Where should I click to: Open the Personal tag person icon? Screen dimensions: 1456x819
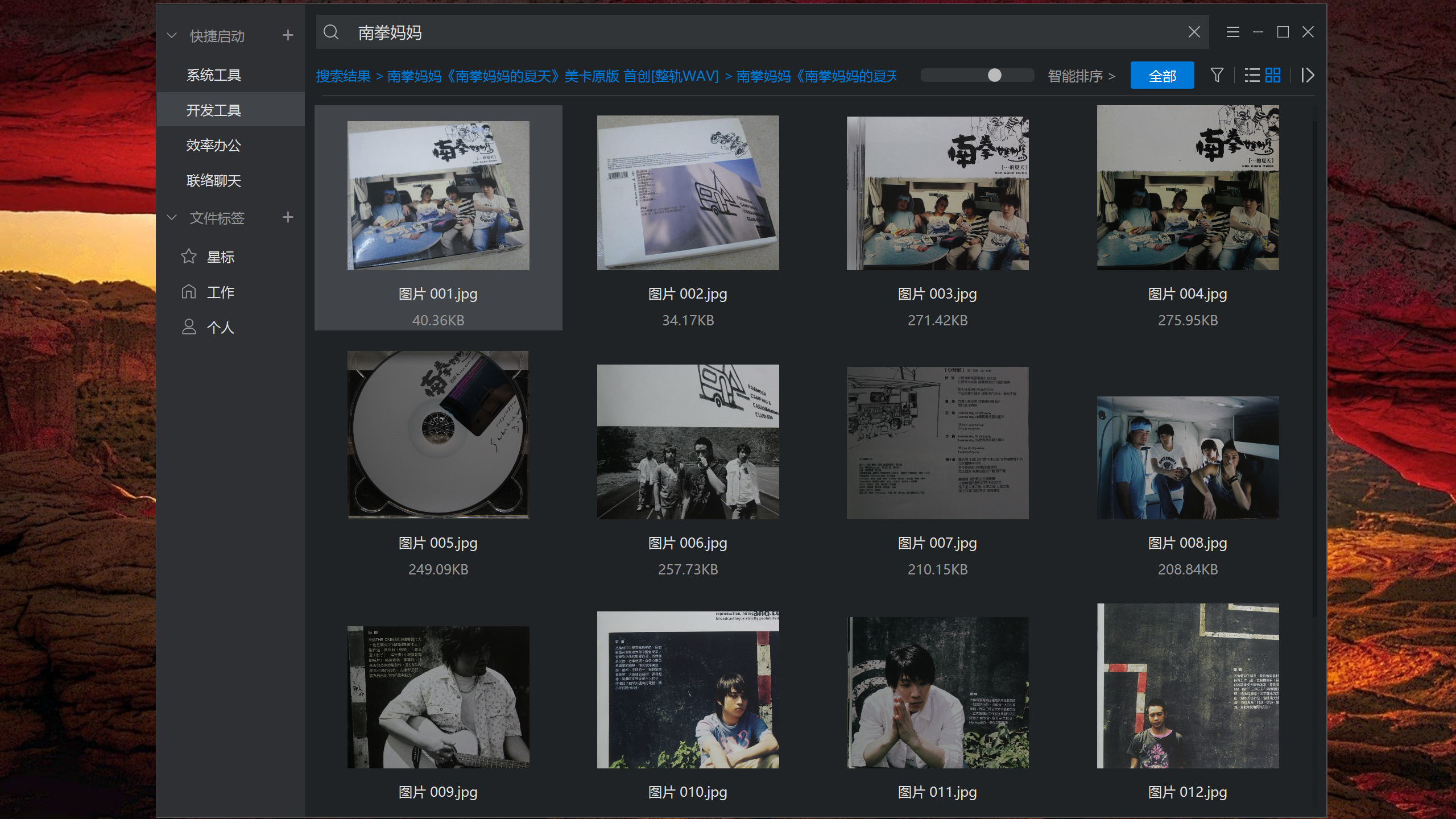[189, 327]
